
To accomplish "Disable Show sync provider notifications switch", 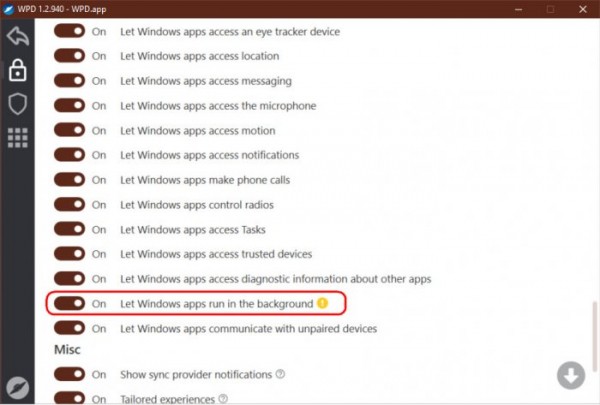I will tap(69, 374).
